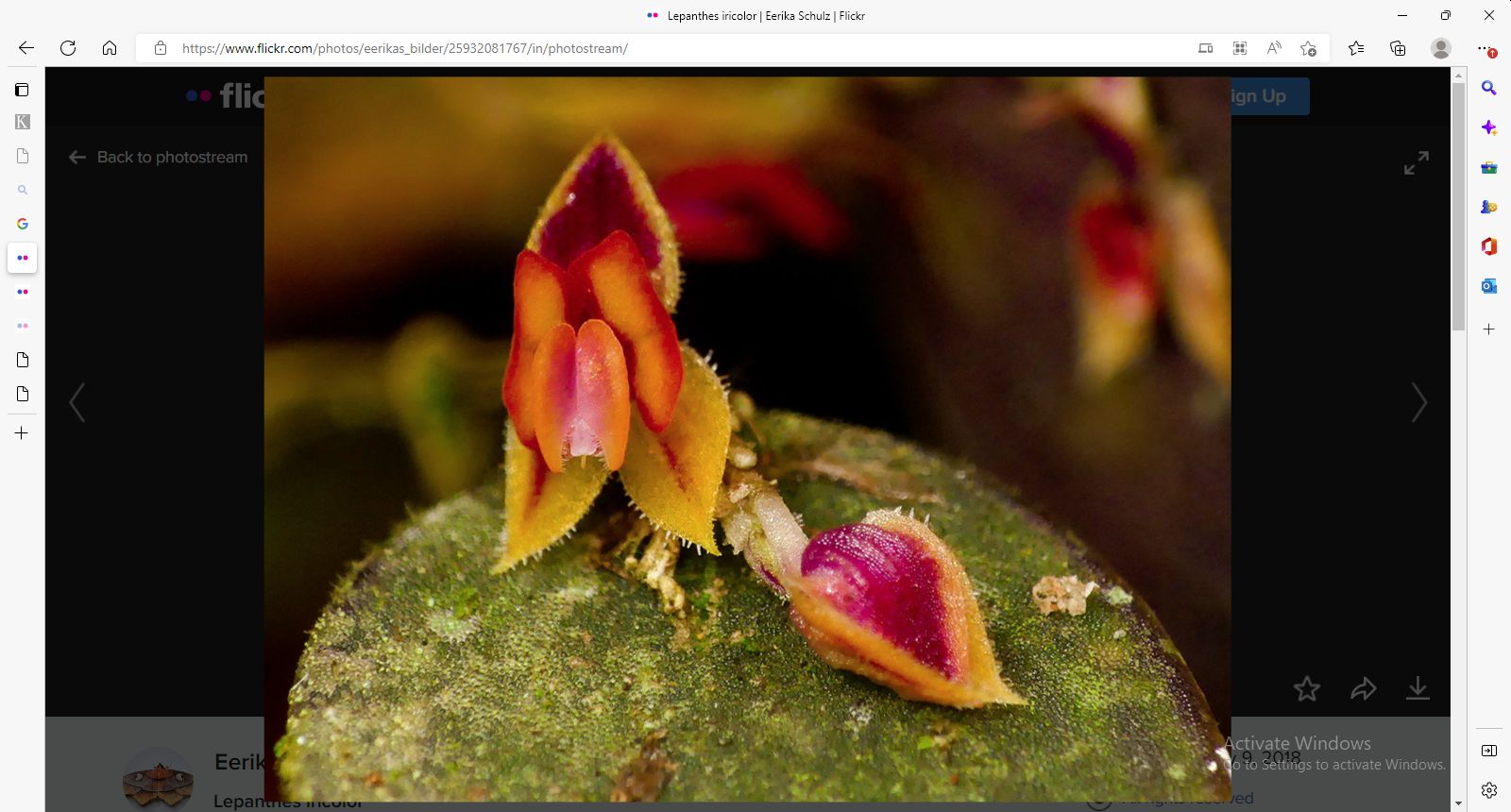
Task: Download this photo using the download icon
Action: point(1418,688)
